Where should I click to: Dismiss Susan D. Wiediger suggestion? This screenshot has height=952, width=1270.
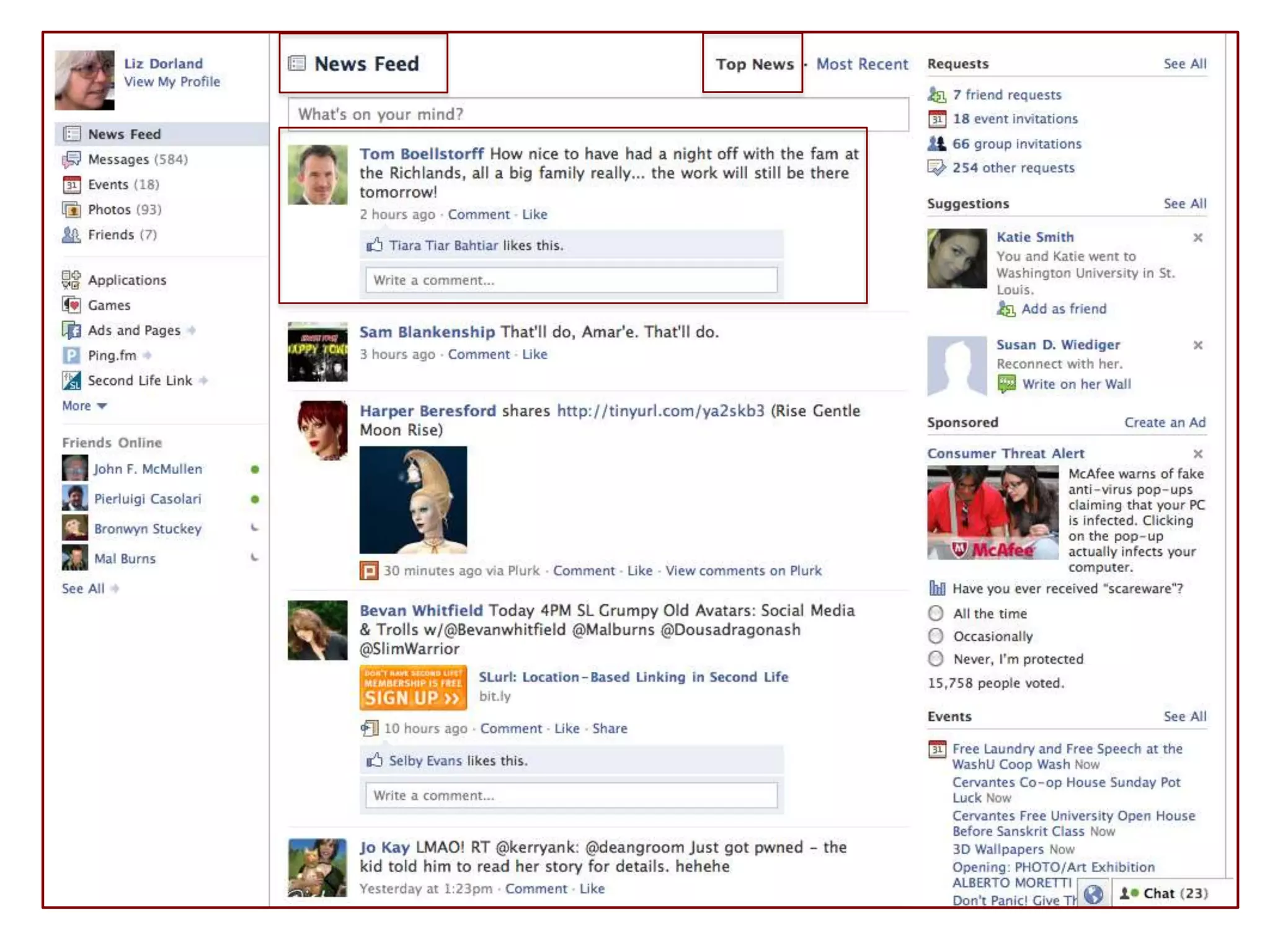coord(1198,345)
